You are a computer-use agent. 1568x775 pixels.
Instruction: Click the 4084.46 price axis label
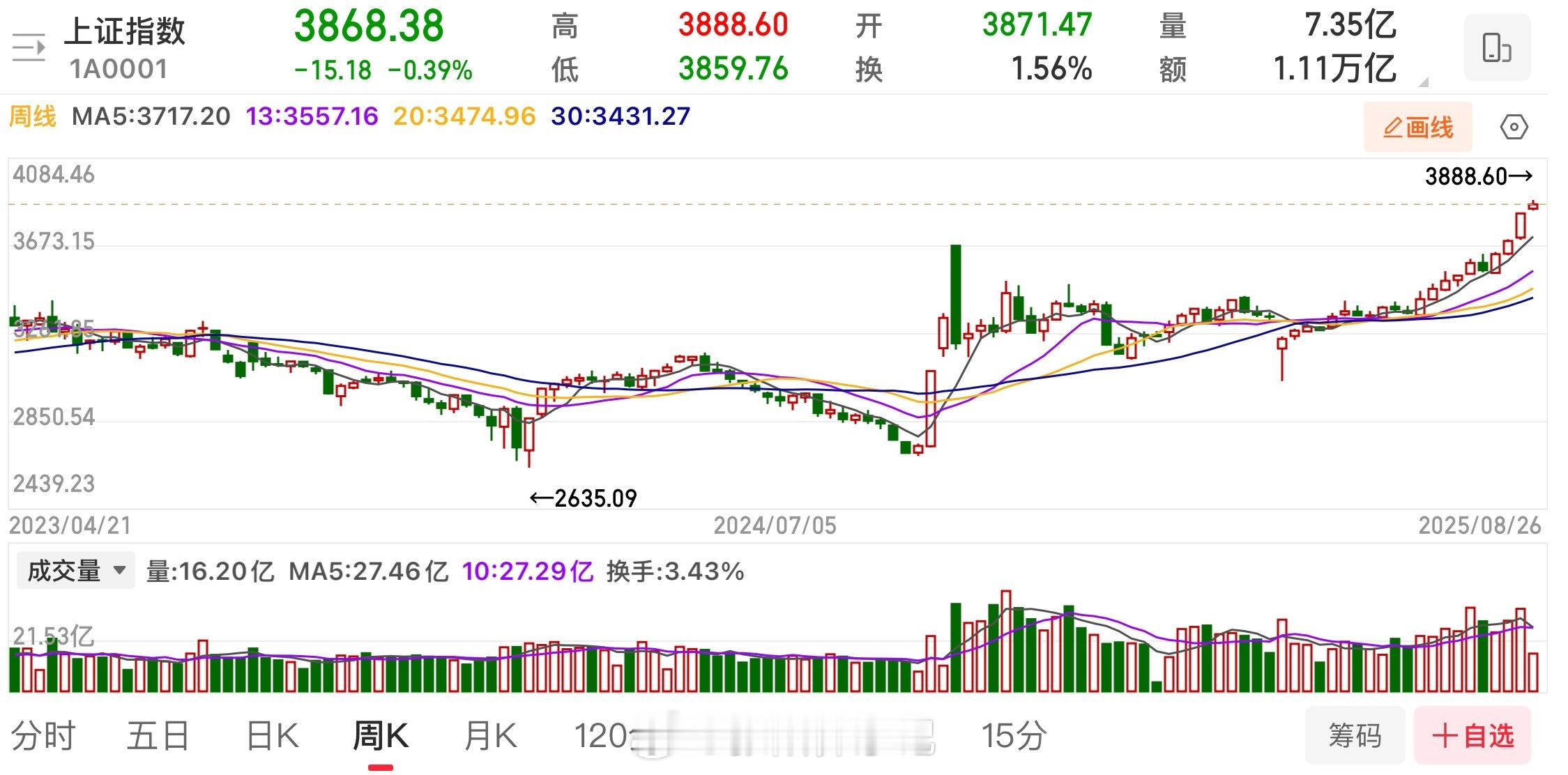(54, 174)
